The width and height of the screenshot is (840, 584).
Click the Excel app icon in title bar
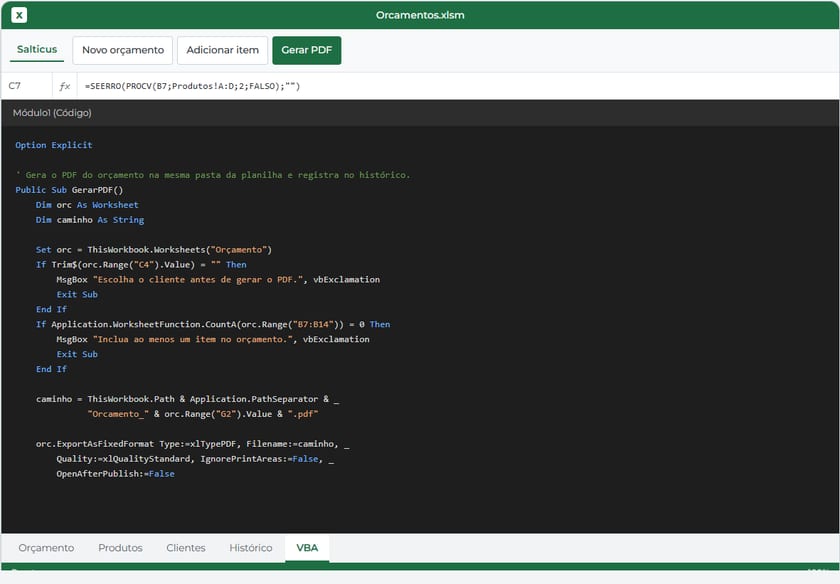[19, 15]
